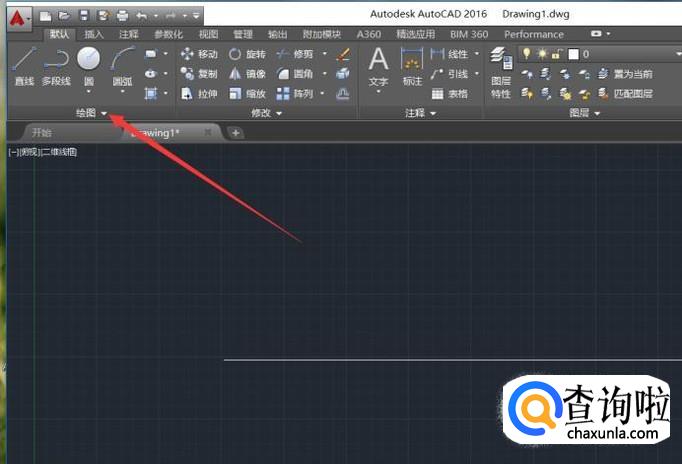Click the New drawing icon
The image size is (682, 464).
(45, 17)
